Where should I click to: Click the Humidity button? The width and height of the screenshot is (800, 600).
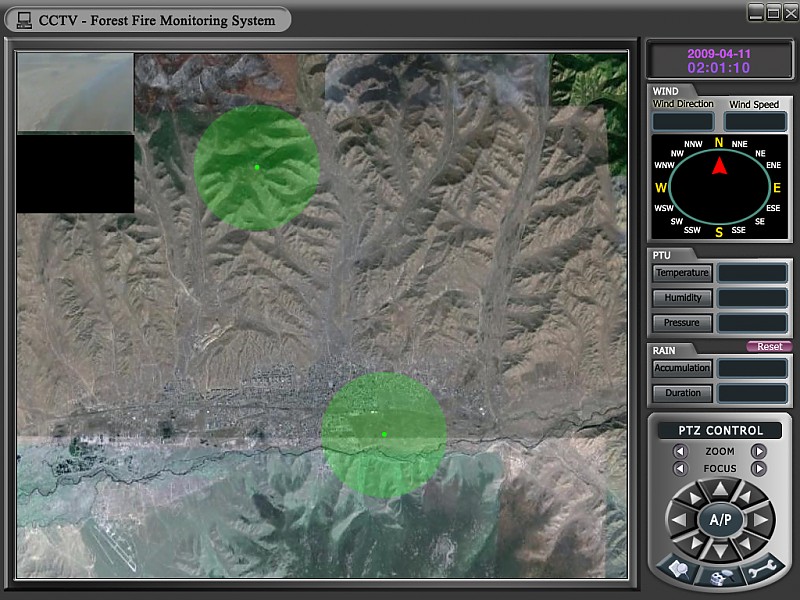pos(681,298)
